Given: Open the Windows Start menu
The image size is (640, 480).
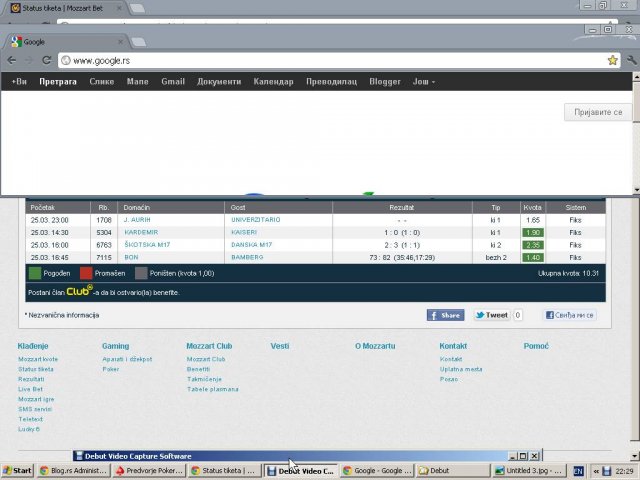Looking at the screenshot, I should coord(17,471).
